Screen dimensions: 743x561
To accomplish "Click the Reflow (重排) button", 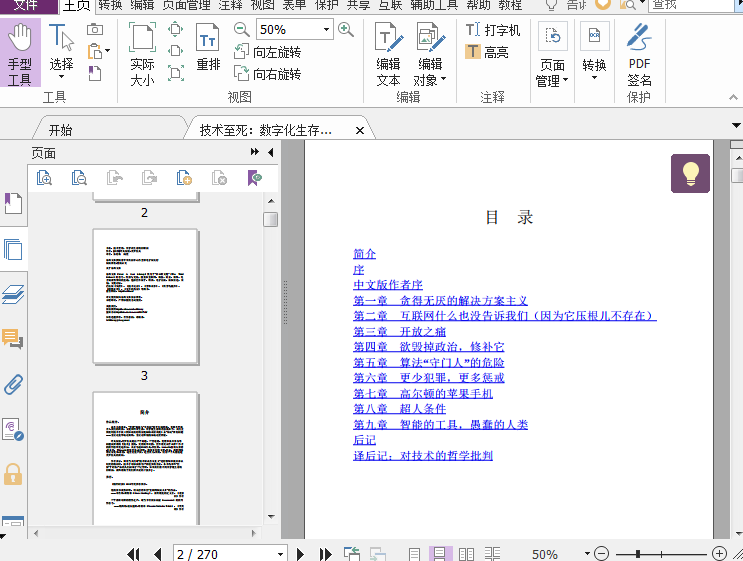I will (208, 47).
